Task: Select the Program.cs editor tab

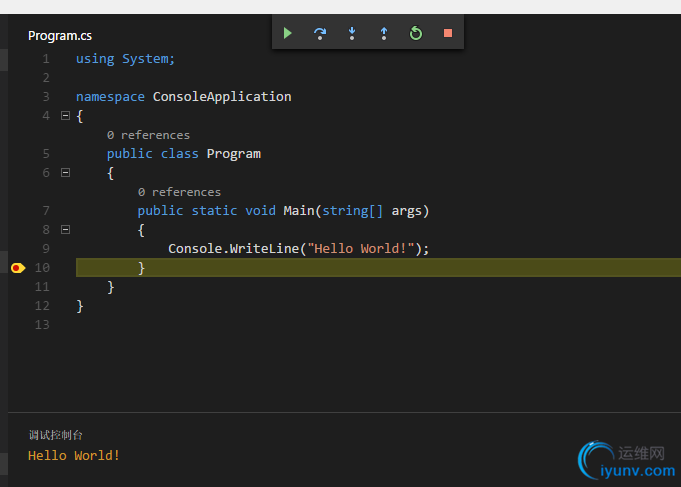Action: tap(60, 36)
